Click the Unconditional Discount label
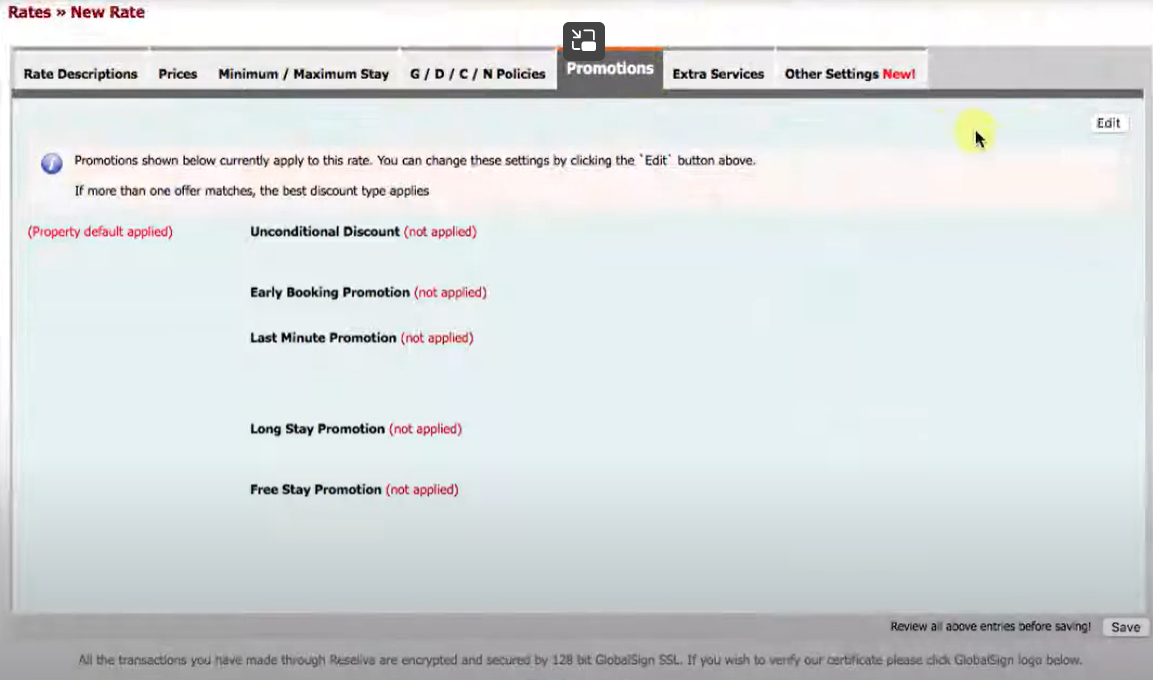This screenshot has width=1153, height=680. click(323, 231)
